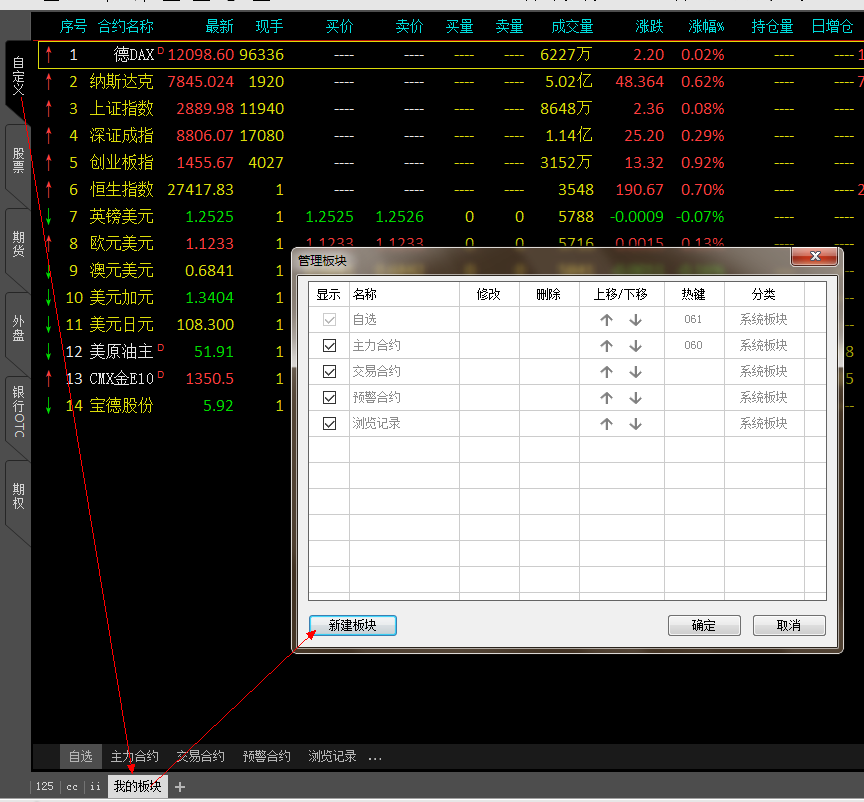Uncheck the 主力合约 display checkbox
The height and width of the screenshot is (802, 864).
(329, 346)
